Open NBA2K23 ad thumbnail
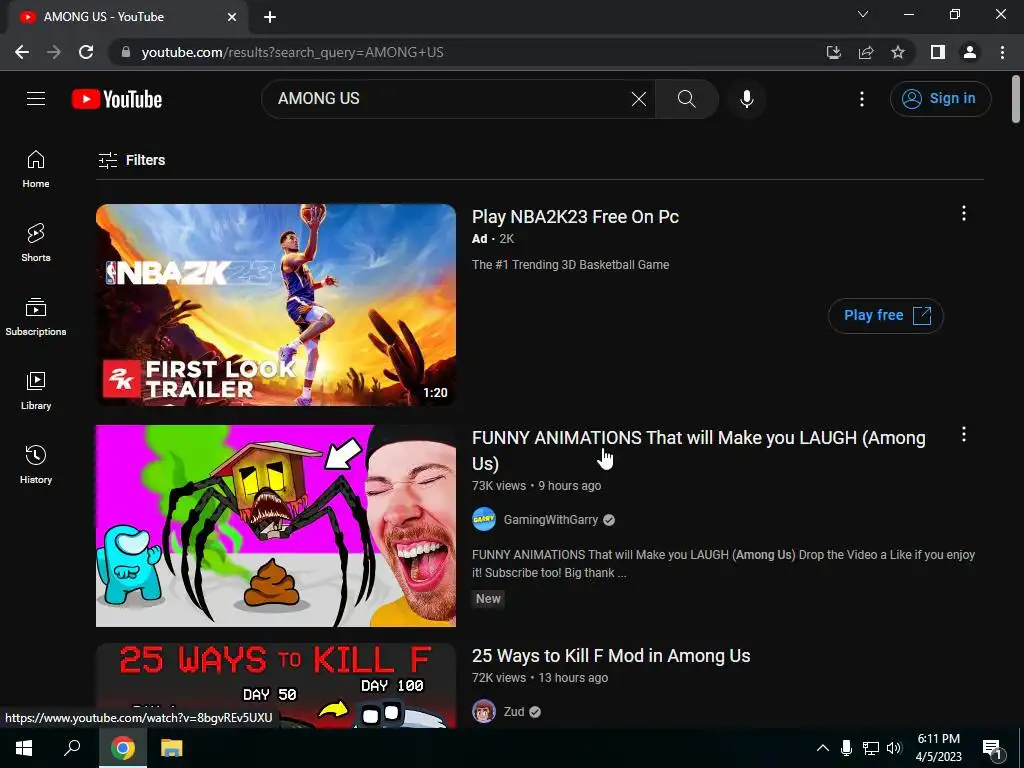1024x768 pixels. click(276, 304)
